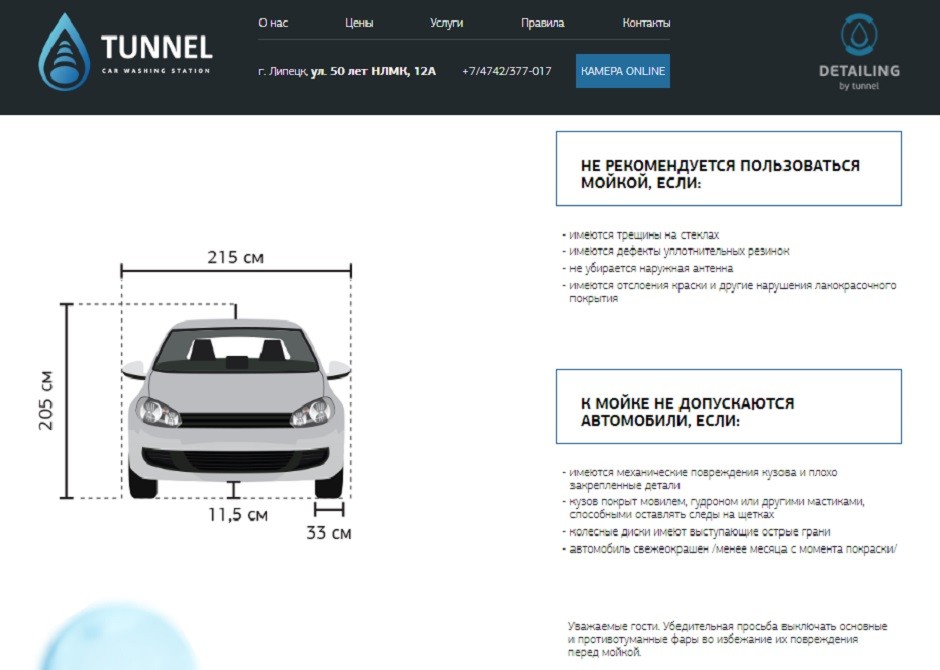Screen dimensions: 940x670
Task: Click the 205 см height label
Action: tap(46, 400)
